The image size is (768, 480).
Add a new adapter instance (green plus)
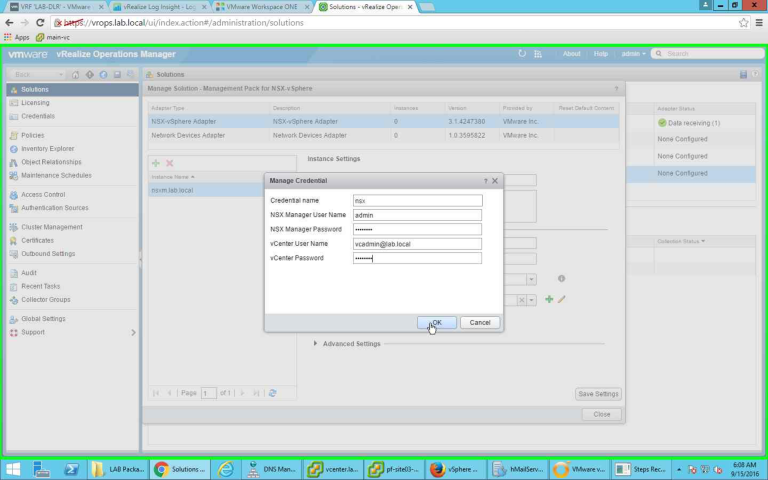(x=156, y=163)
